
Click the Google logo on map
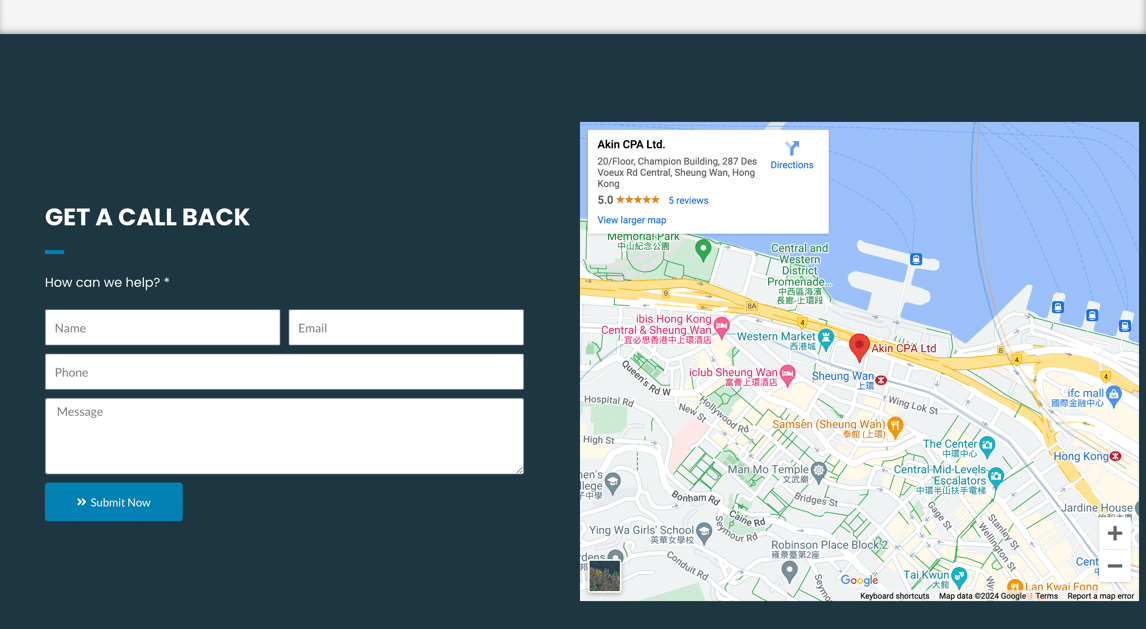point(860,580)
